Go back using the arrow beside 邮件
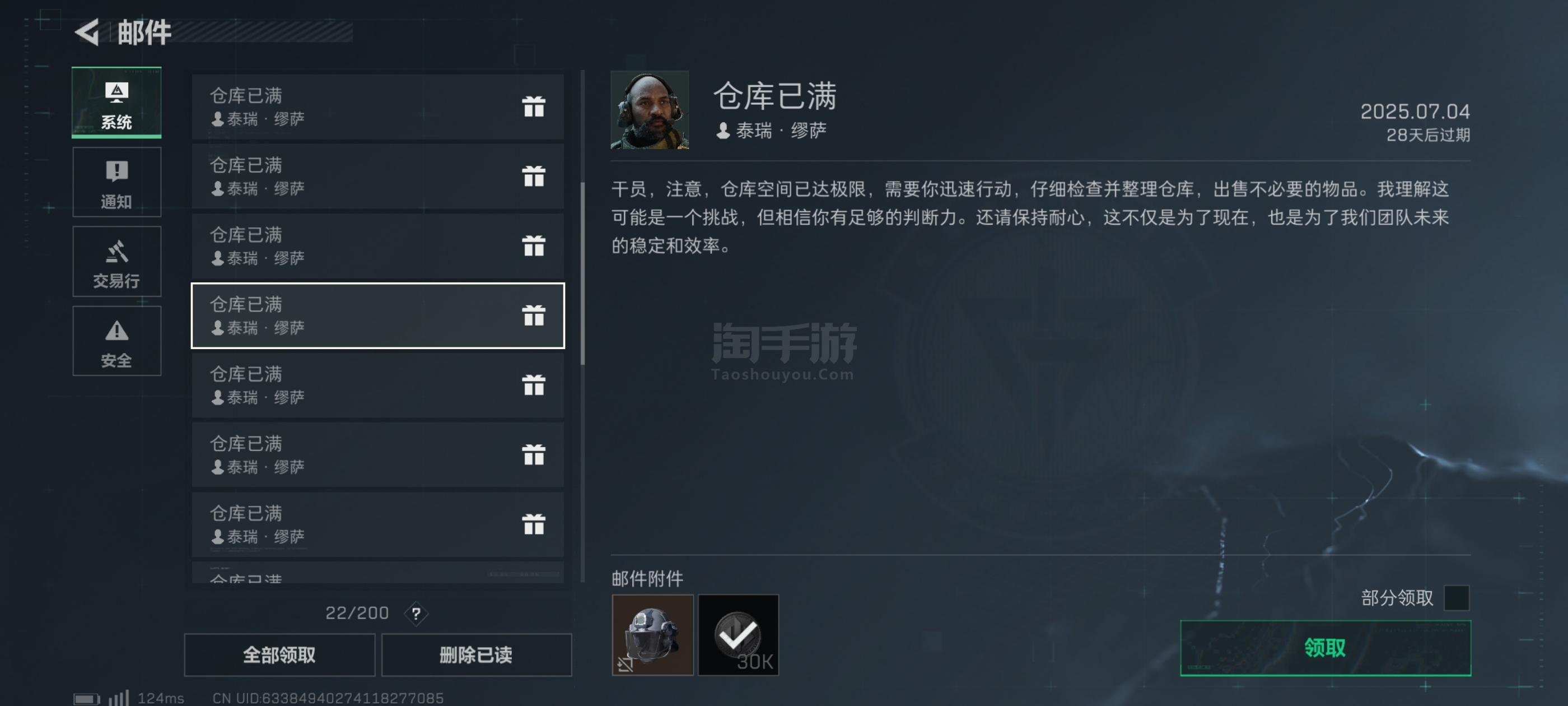Viewport: 1568px width, 706px height. point(86,32)
